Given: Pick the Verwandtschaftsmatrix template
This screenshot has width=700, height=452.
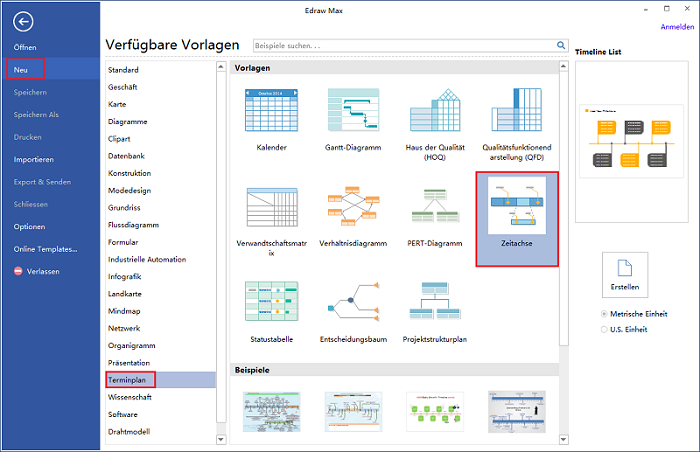Looking at the screenshot, I should [271, 208].
